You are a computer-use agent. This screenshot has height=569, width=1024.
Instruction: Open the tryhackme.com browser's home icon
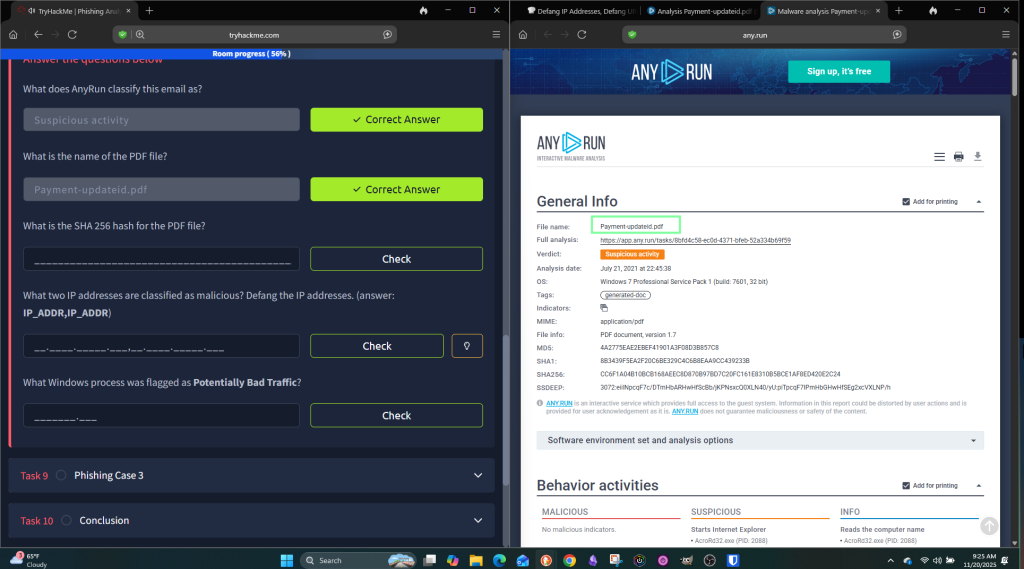point(14,34)
